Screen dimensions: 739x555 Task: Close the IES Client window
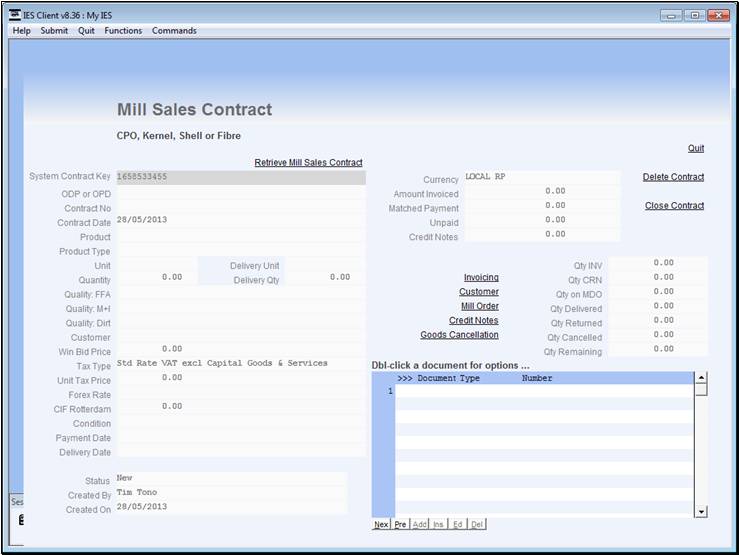[718, 16]
